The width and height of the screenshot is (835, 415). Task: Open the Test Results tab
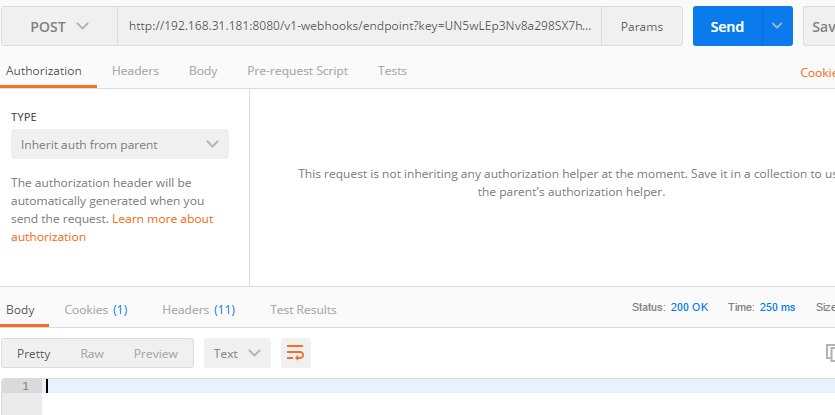pyautogui.click(x=303, y=310)
